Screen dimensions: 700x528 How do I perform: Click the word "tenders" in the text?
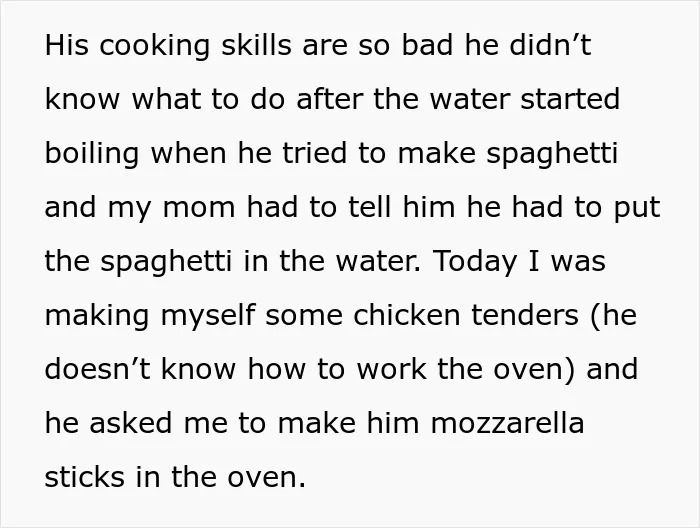(x=525, y=315)
